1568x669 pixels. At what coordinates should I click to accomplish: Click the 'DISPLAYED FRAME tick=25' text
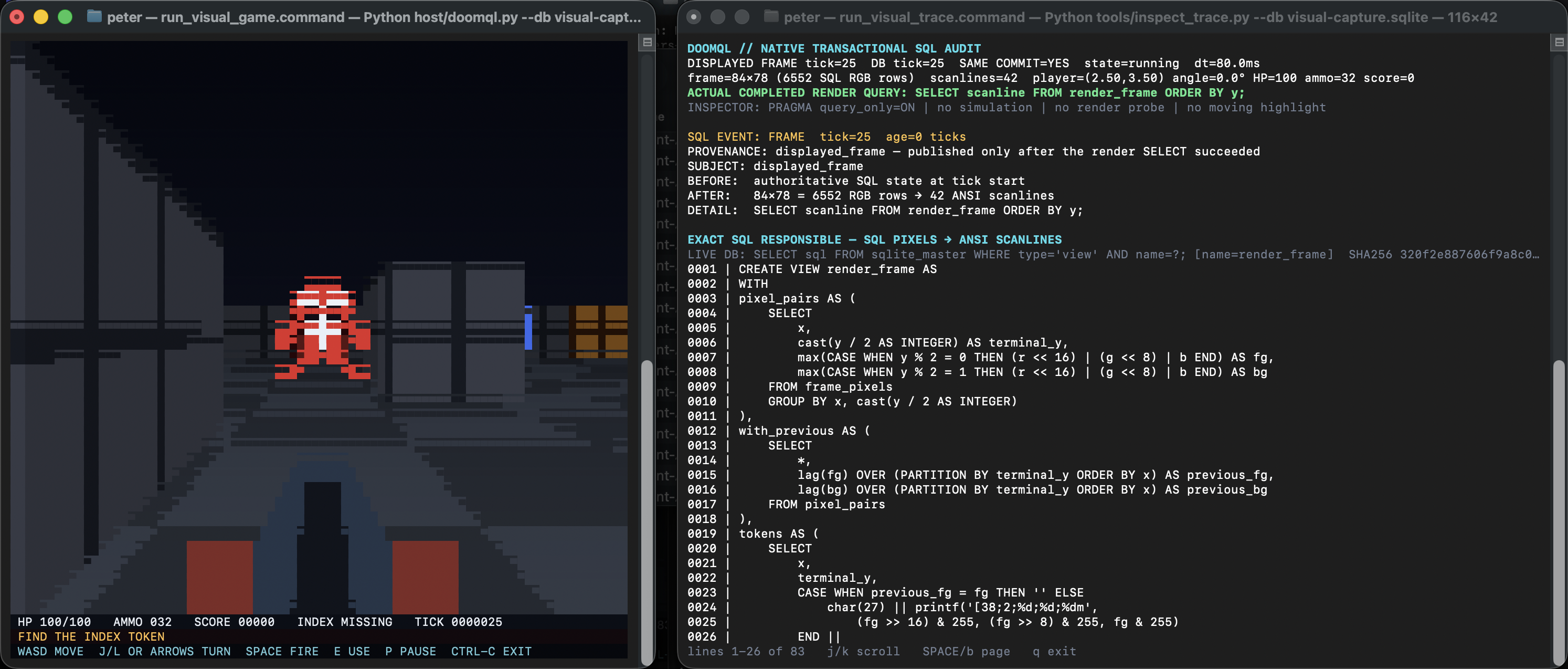point(771,64)
